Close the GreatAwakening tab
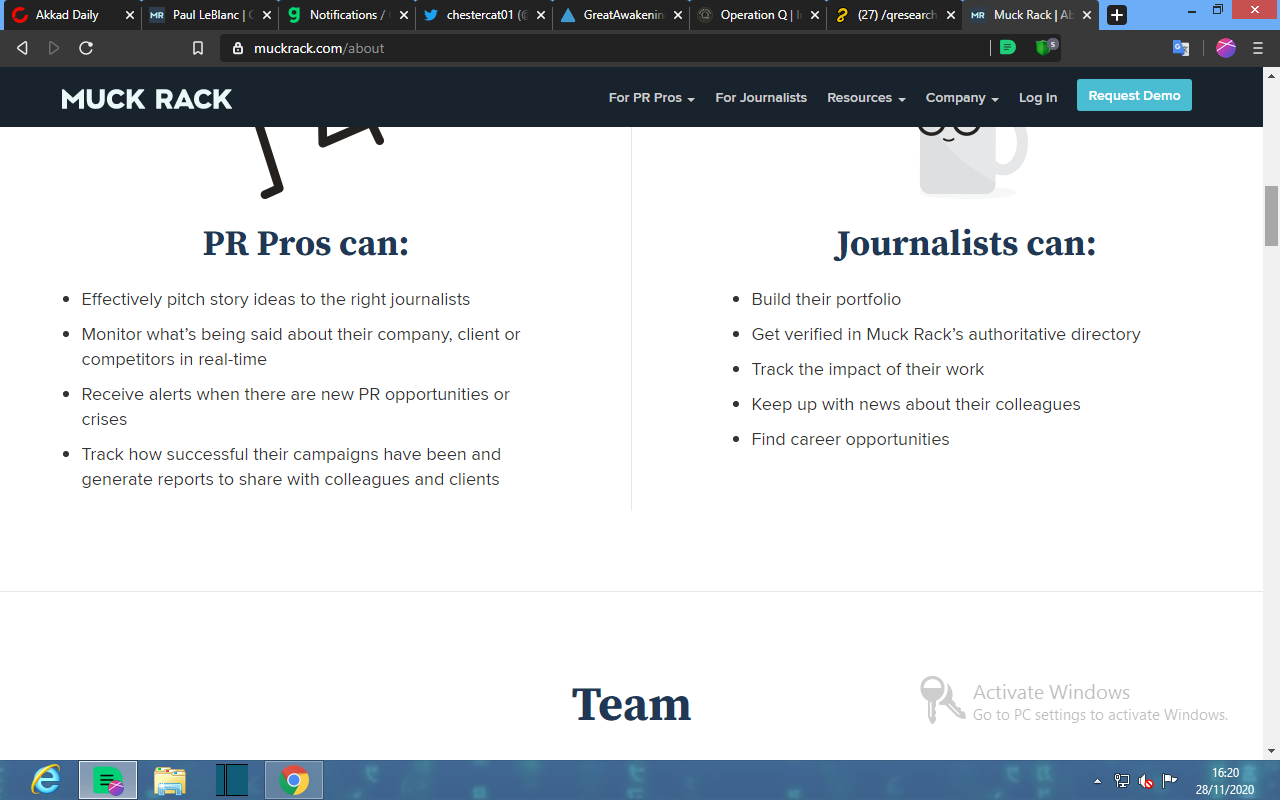 (x=678, y=15)
